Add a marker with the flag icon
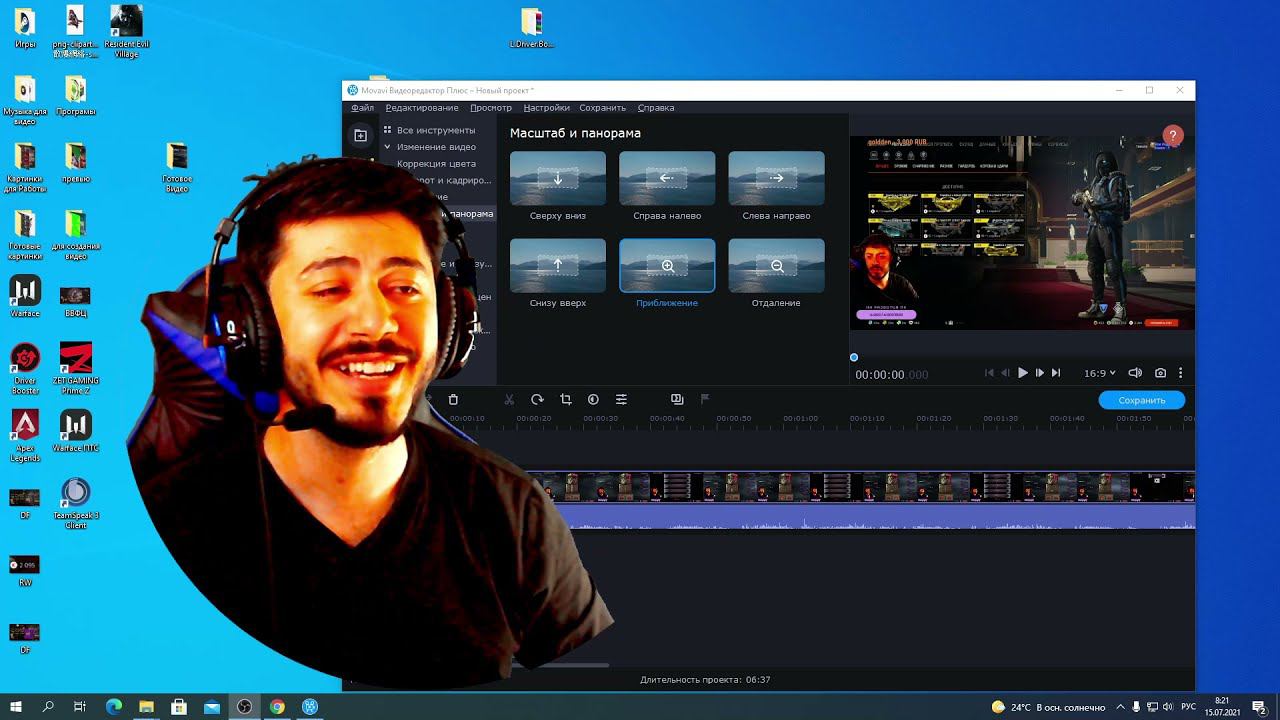 click(705, 399)
